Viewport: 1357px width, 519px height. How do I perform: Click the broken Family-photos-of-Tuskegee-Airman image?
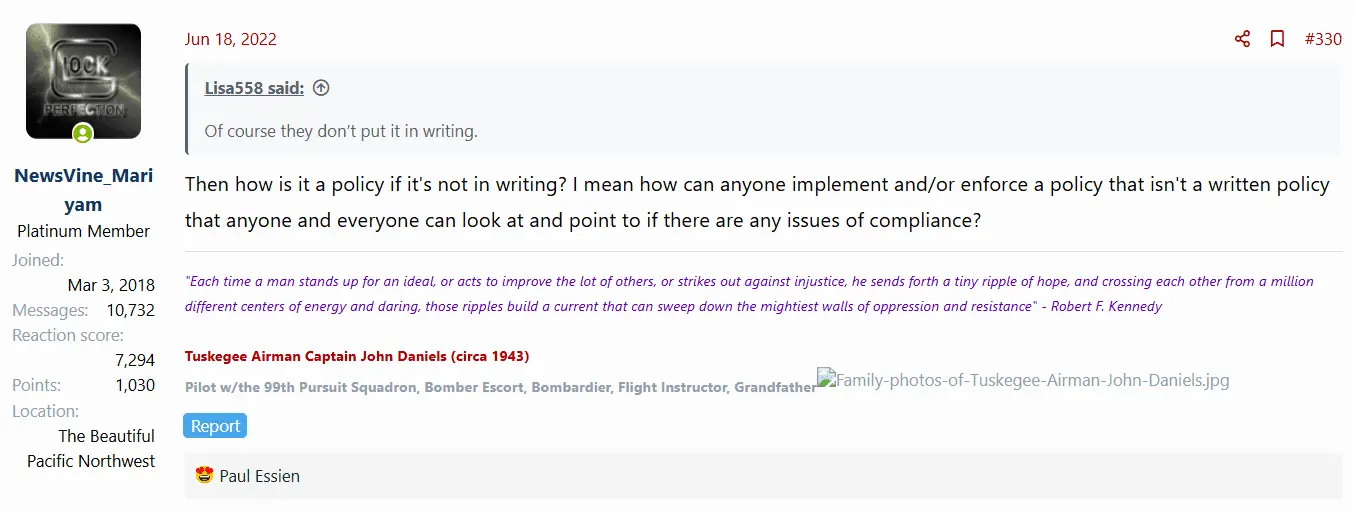click(x=1023, y=380)
